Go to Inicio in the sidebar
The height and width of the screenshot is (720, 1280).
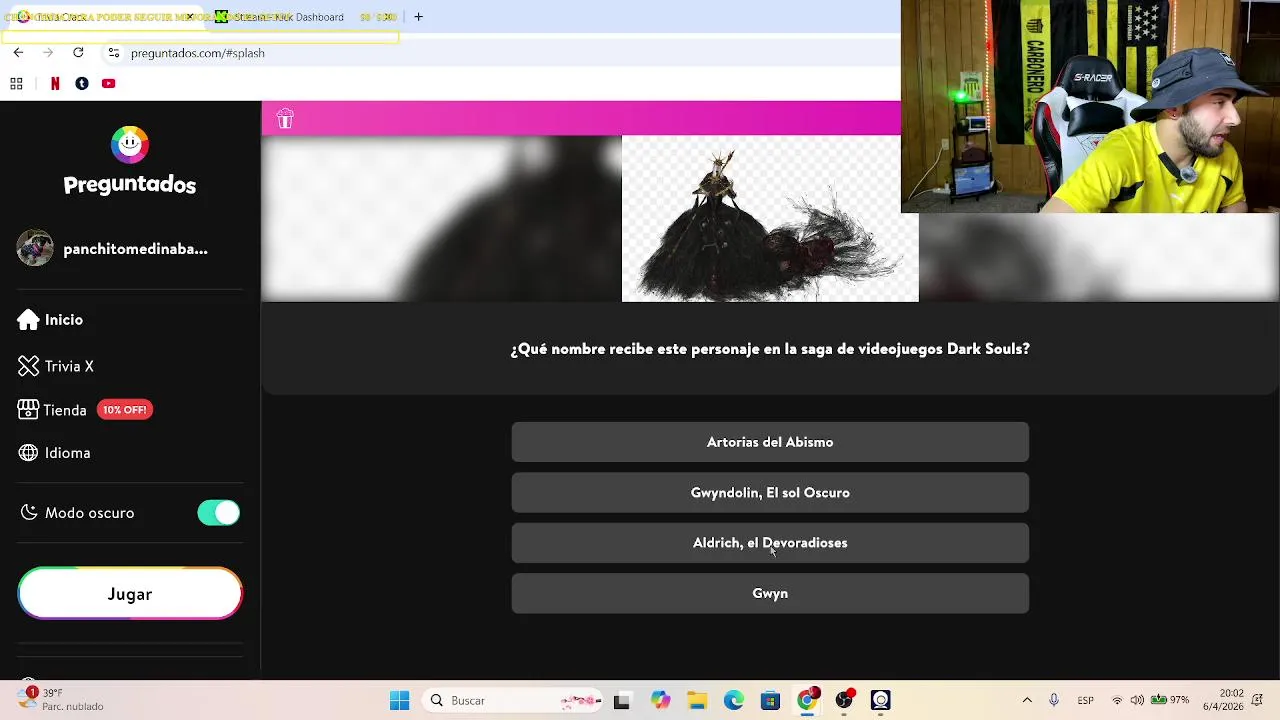pyautogui.click(x=50, y=320)
